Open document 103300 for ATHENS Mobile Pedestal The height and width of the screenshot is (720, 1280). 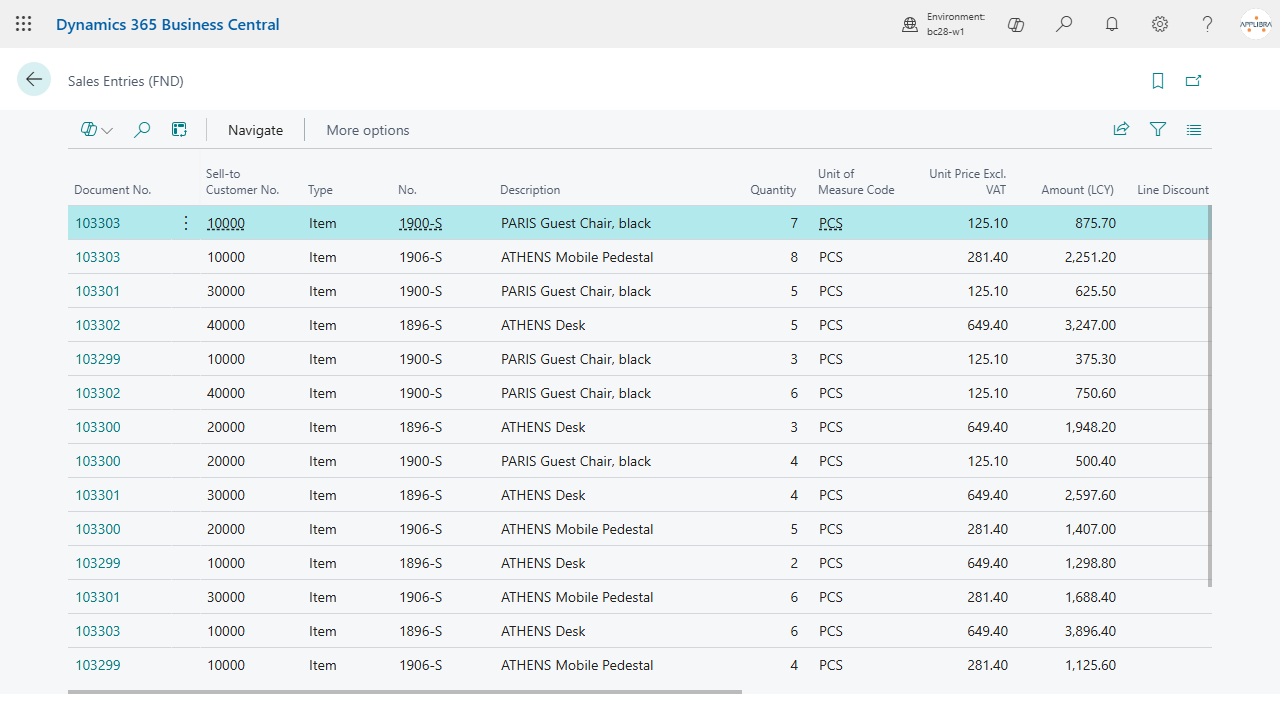(98, 529)
